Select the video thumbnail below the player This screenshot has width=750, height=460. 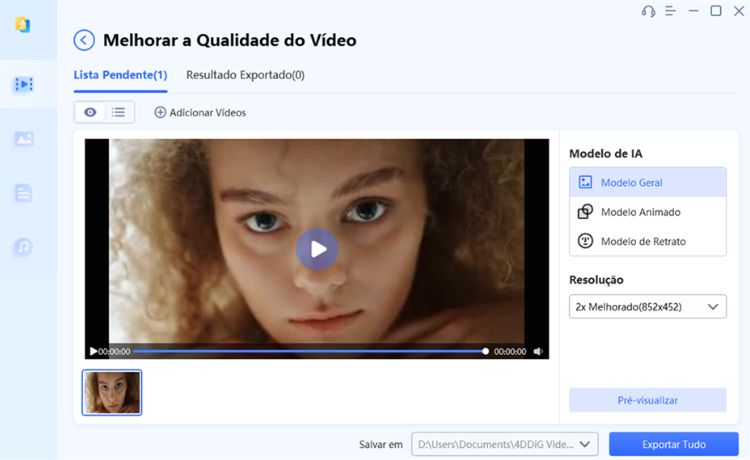click(x=112, y=393)
